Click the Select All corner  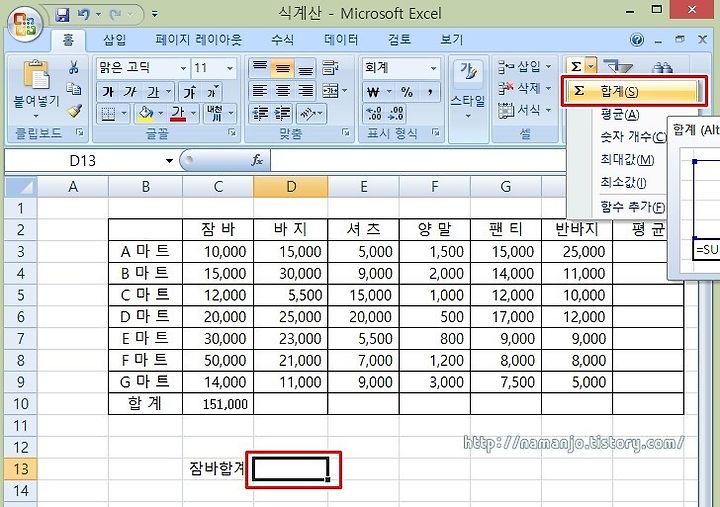(20, 187)
